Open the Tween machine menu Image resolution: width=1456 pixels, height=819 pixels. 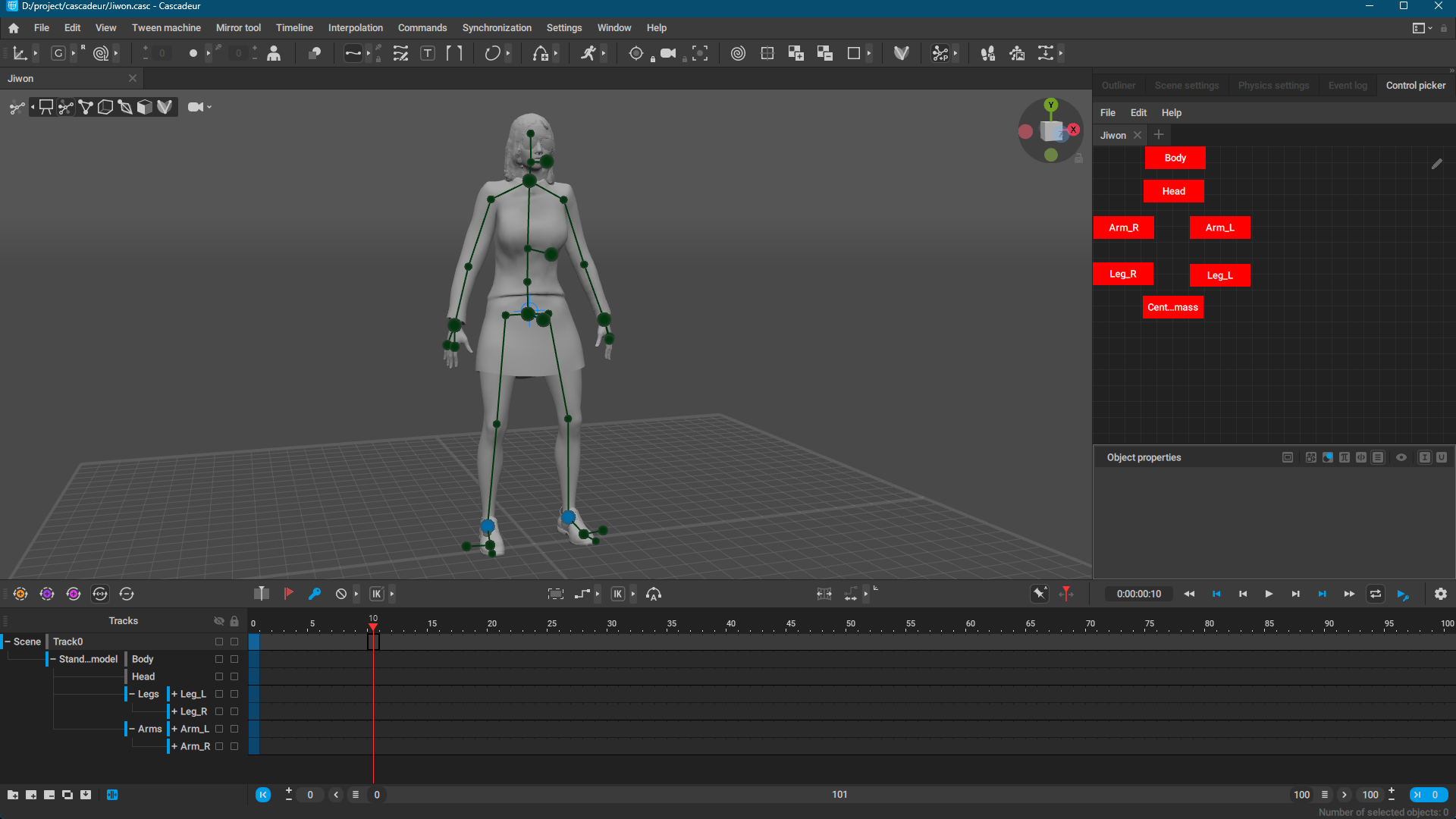[x=166, y=28]
